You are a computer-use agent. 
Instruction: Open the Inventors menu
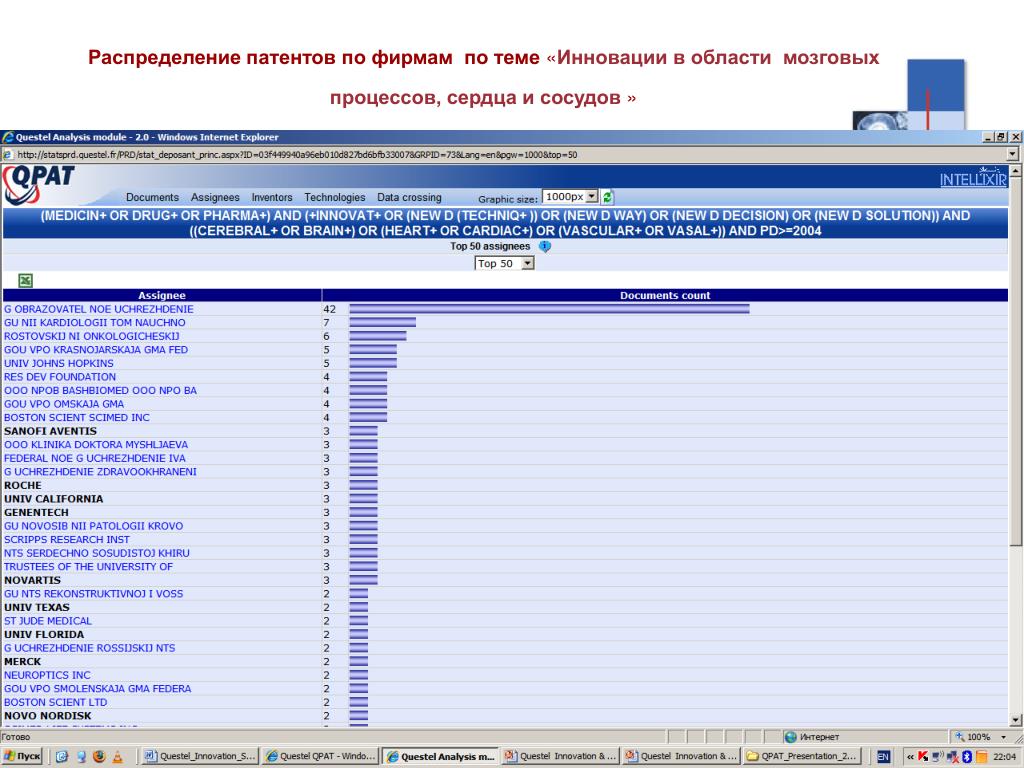coord(272,197)
